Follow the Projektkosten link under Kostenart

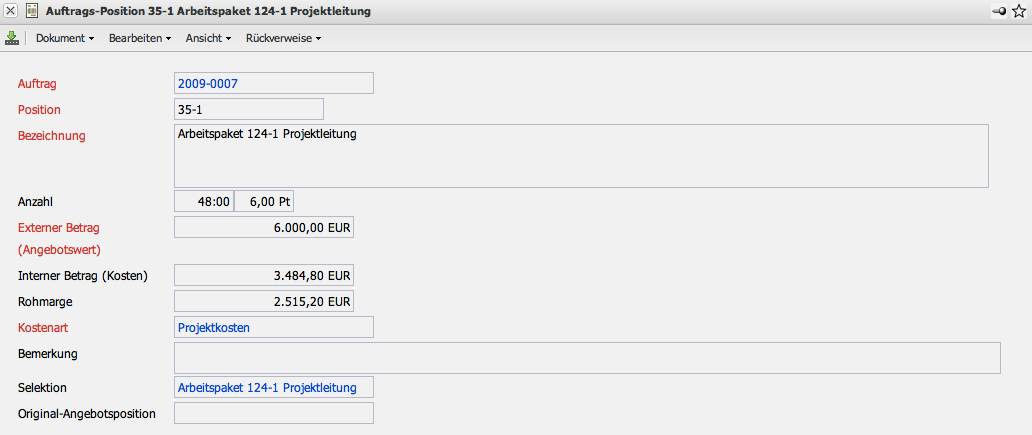pos(214,327)
